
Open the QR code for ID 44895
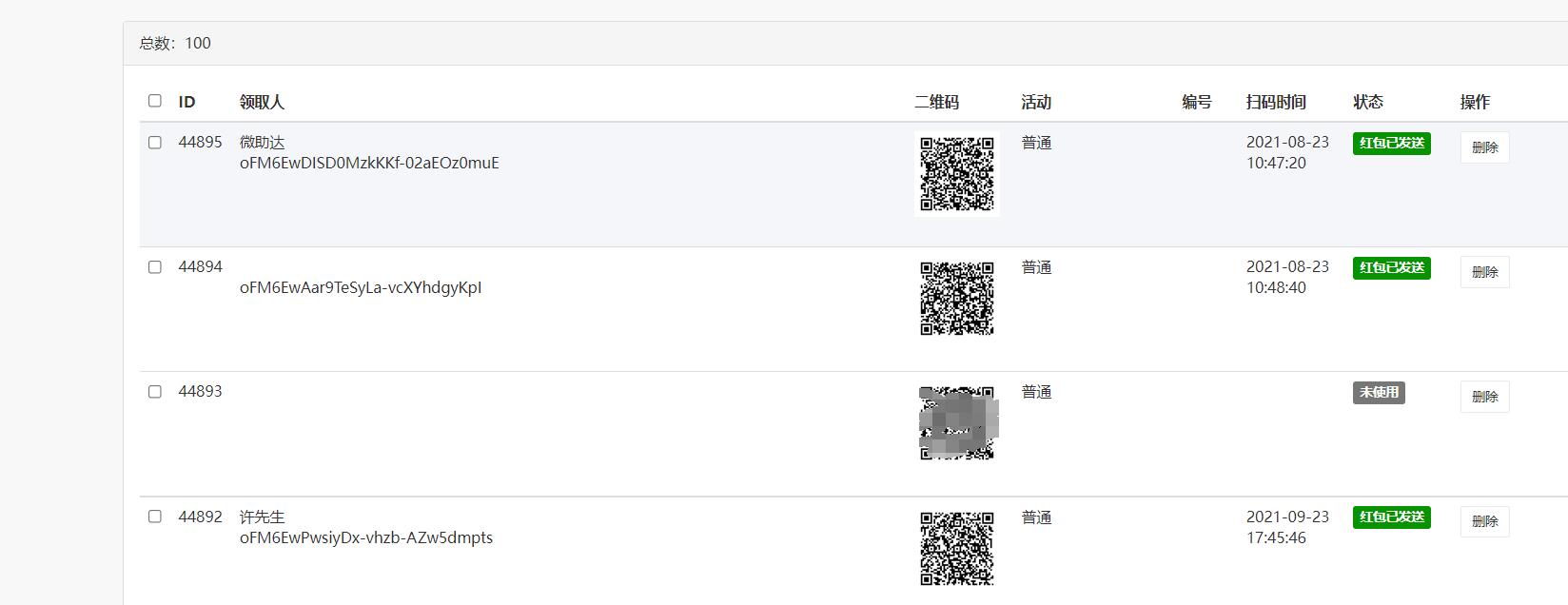(957, 174)
